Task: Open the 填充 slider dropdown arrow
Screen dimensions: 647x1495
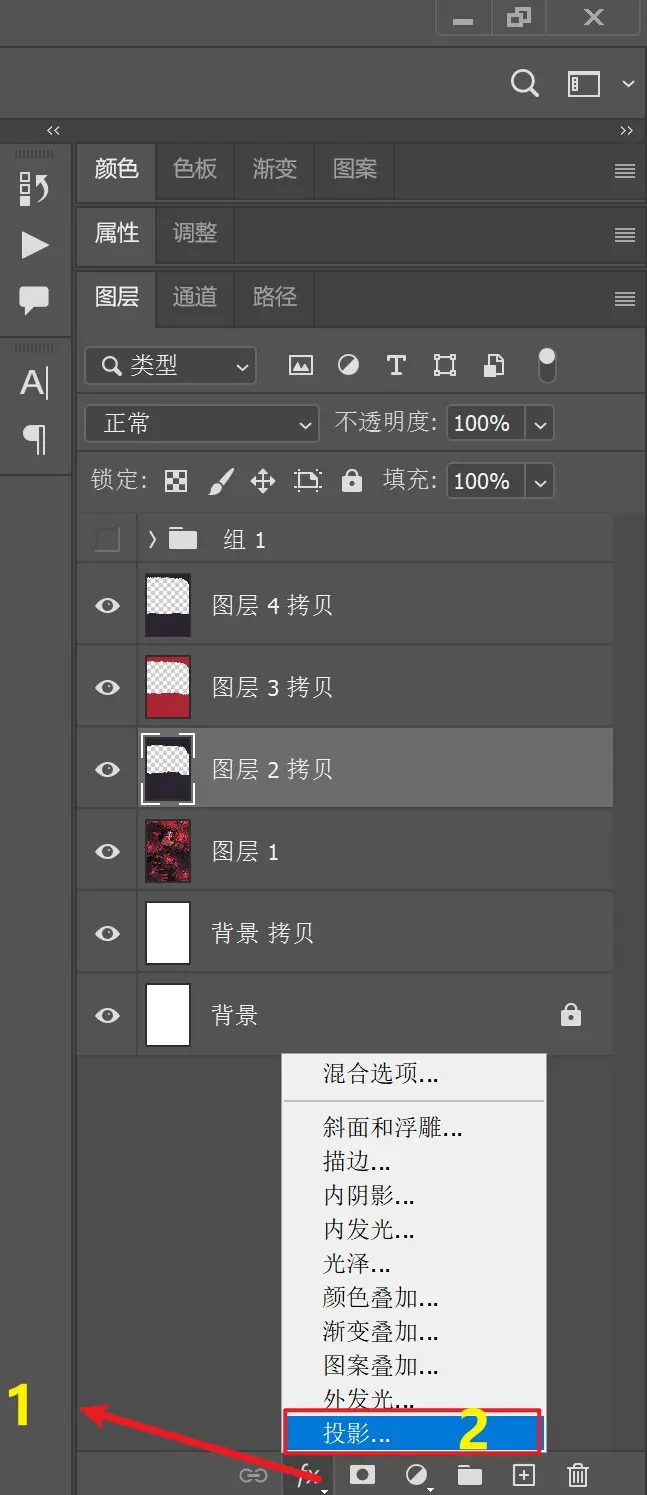Action: pos(540,482)
